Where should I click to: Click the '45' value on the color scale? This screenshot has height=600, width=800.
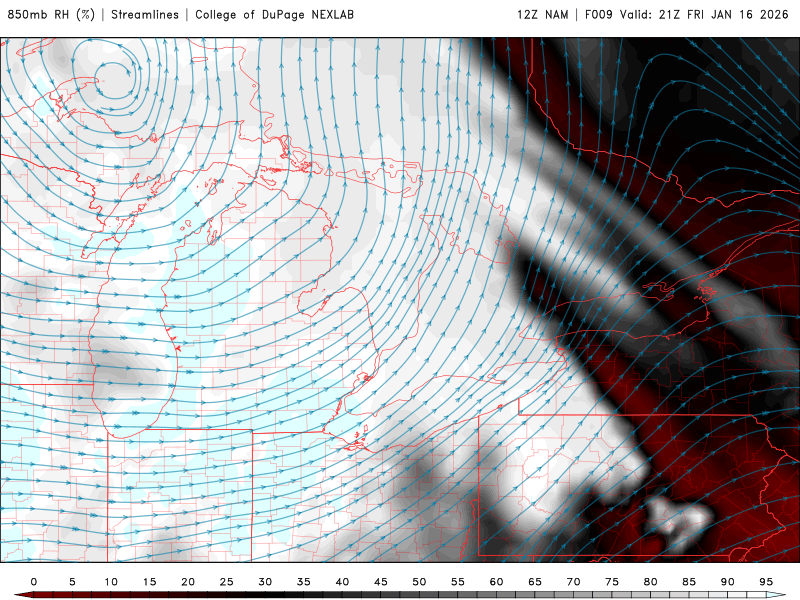coord(381,582)
